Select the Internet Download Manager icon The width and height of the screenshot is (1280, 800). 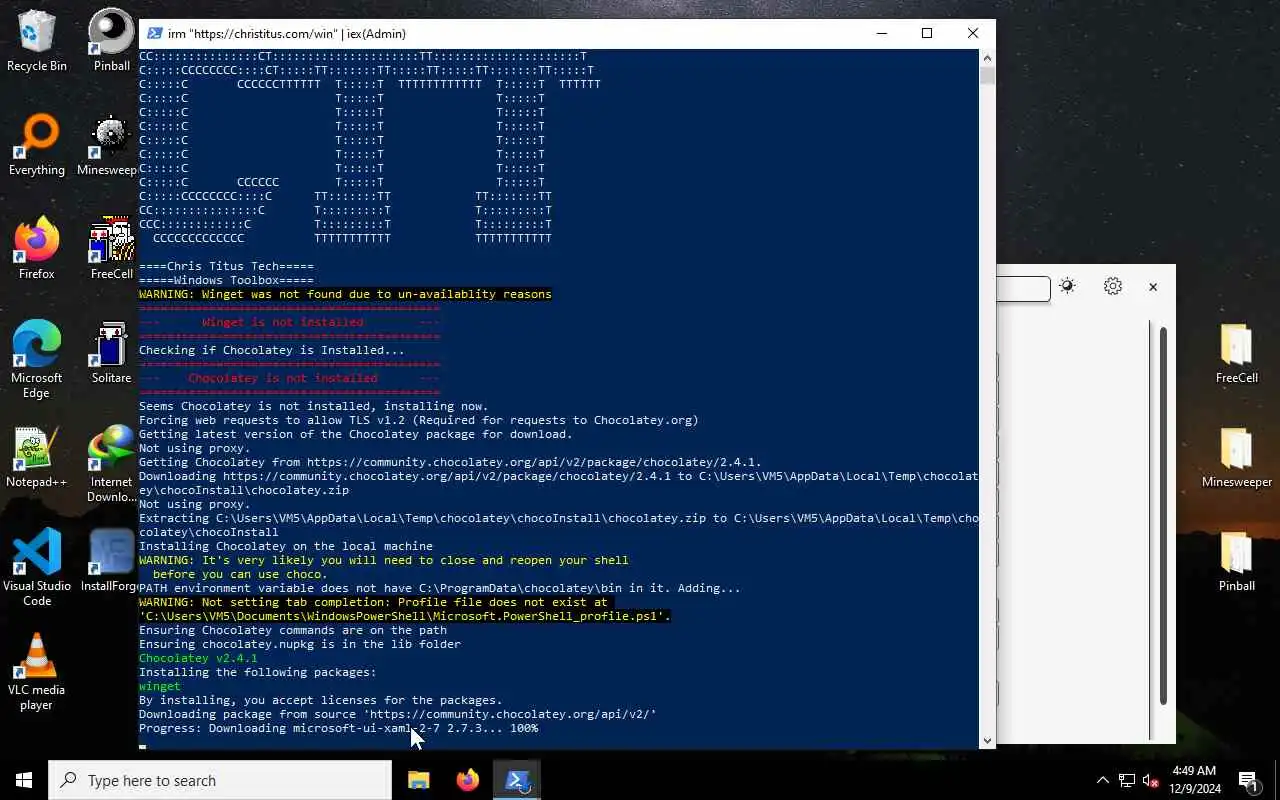click(x=112, y=464)
